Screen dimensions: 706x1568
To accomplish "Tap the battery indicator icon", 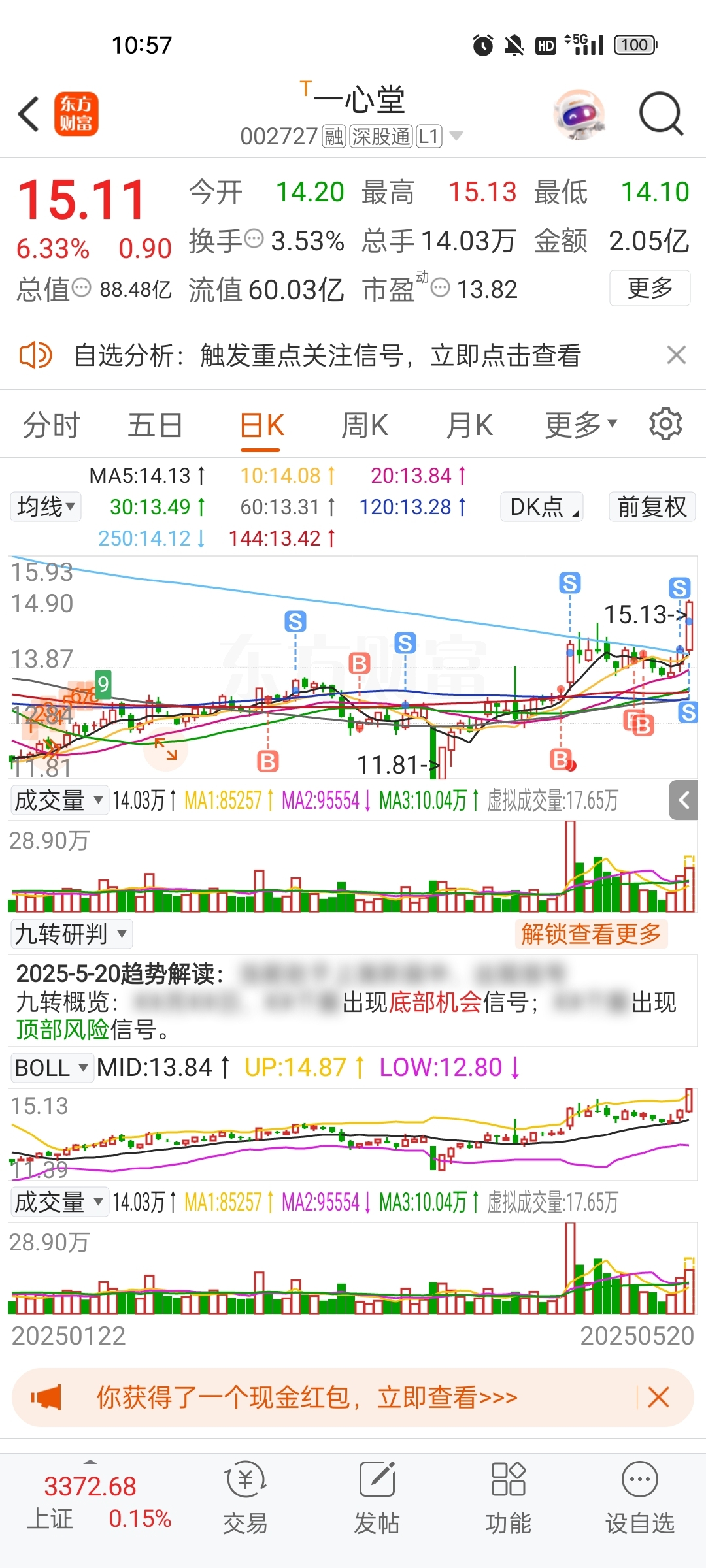I will 635,45.
